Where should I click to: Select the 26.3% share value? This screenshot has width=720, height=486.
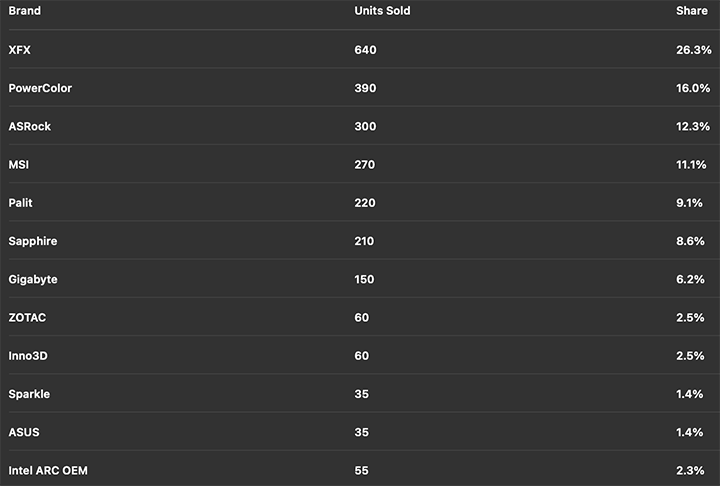point(692,50)
